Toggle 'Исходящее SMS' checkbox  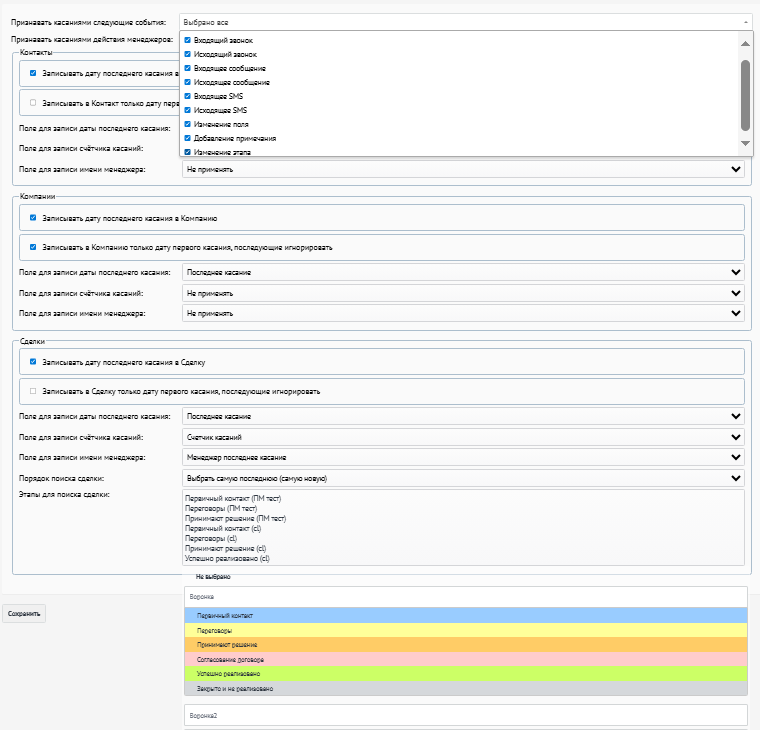coord(188,110)
